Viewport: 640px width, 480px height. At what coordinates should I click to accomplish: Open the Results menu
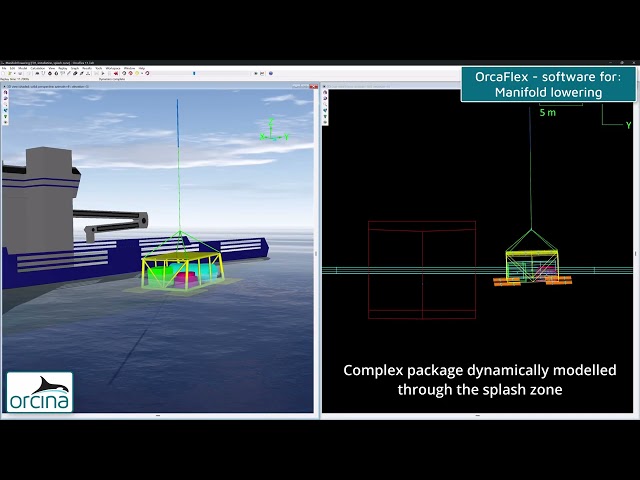(87, 68)
